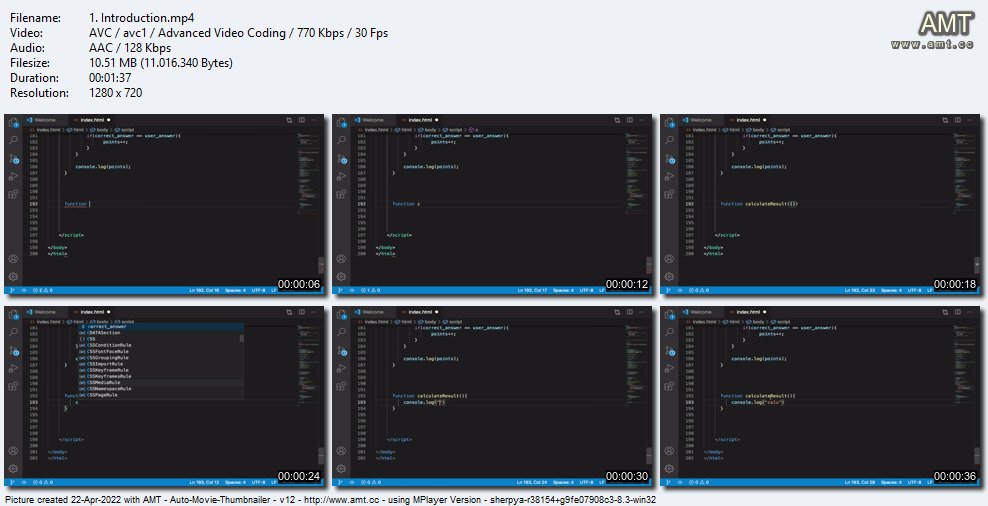Click errors and warnings count in 00:00:12 thumbnail

tap(369, 290)
